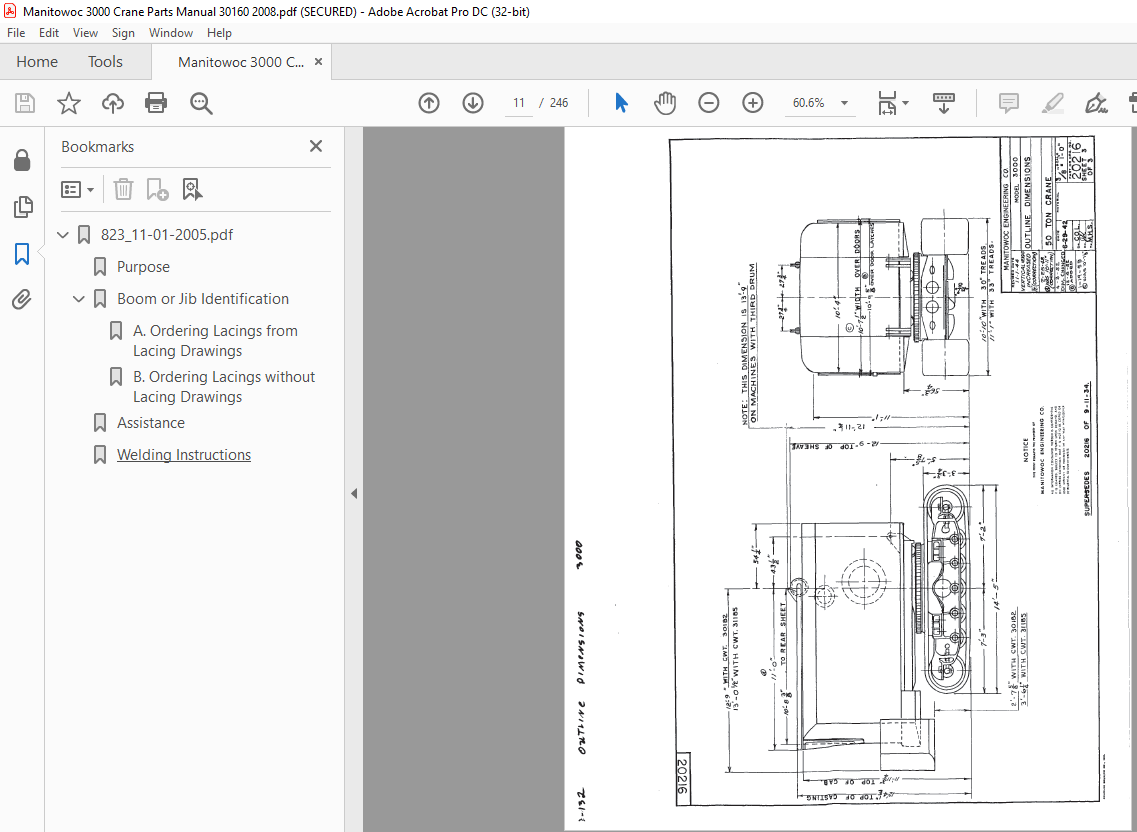Find the current bookmark icon
This screenshot has height=832, width=1137.
coord(192,189)
